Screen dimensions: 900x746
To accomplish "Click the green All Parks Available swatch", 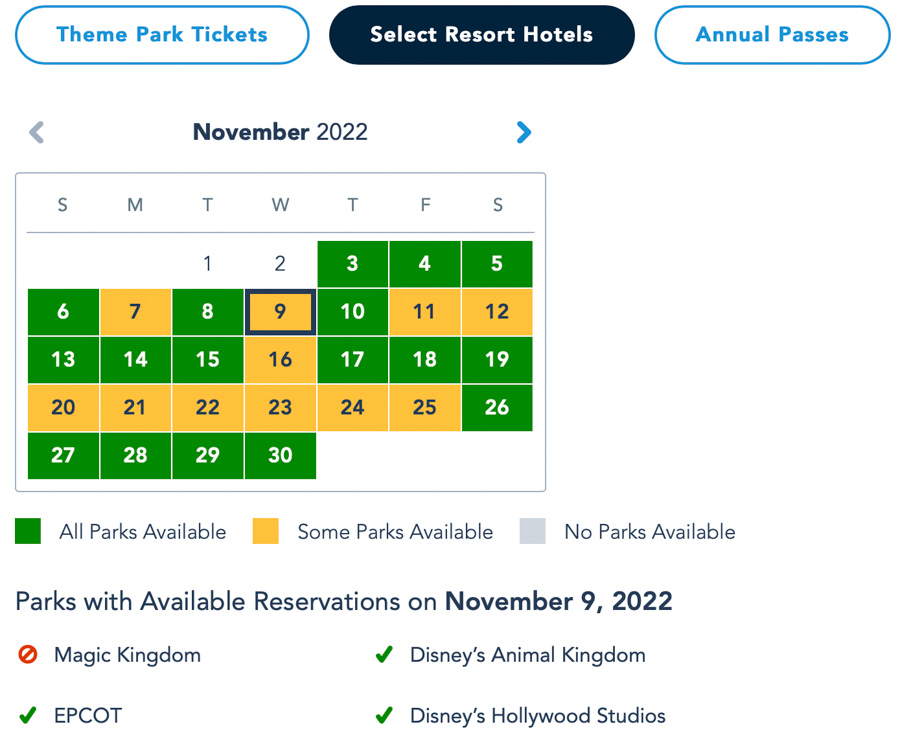I will tap(28, 532).
